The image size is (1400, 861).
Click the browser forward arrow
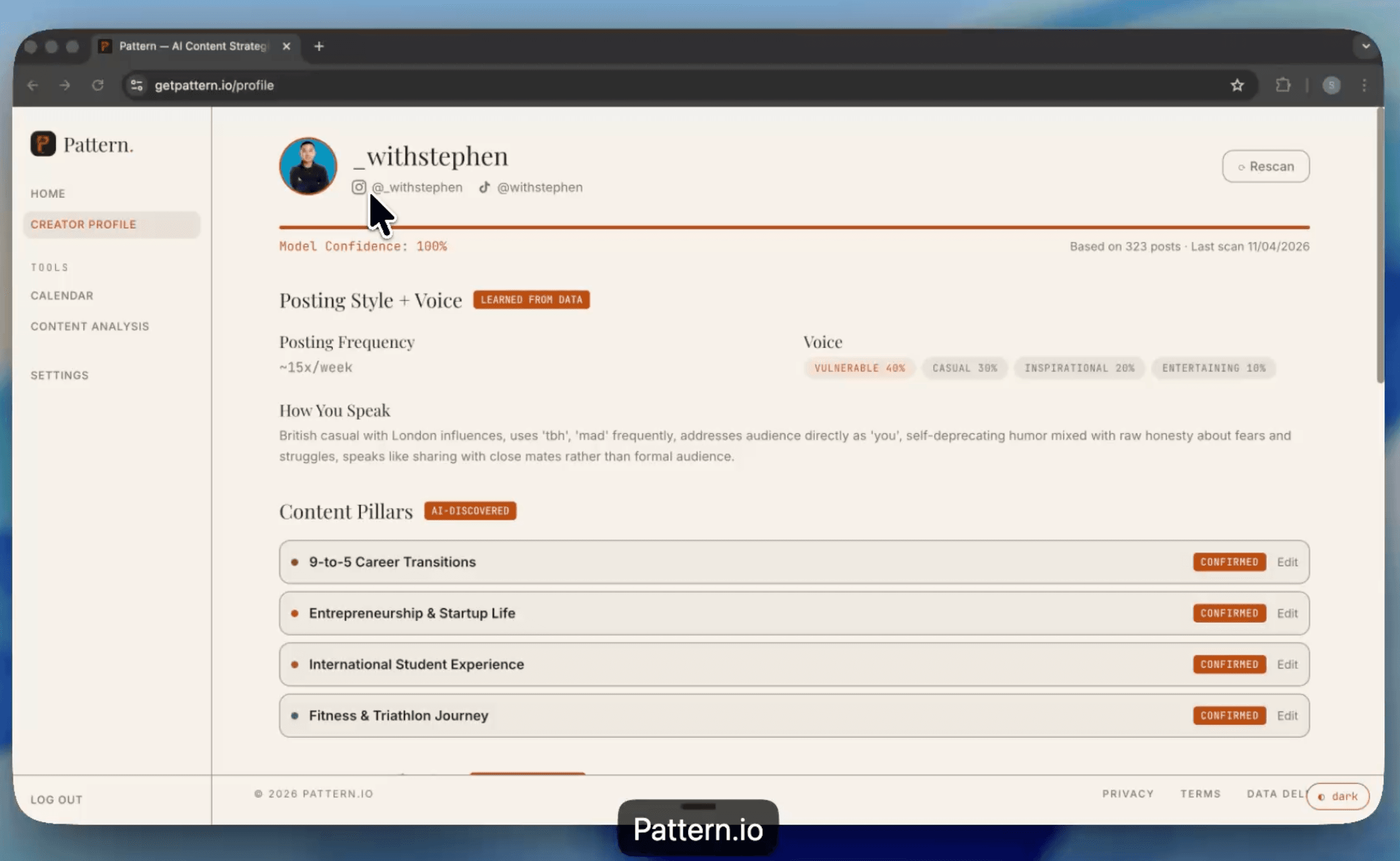tap(65, 85)
